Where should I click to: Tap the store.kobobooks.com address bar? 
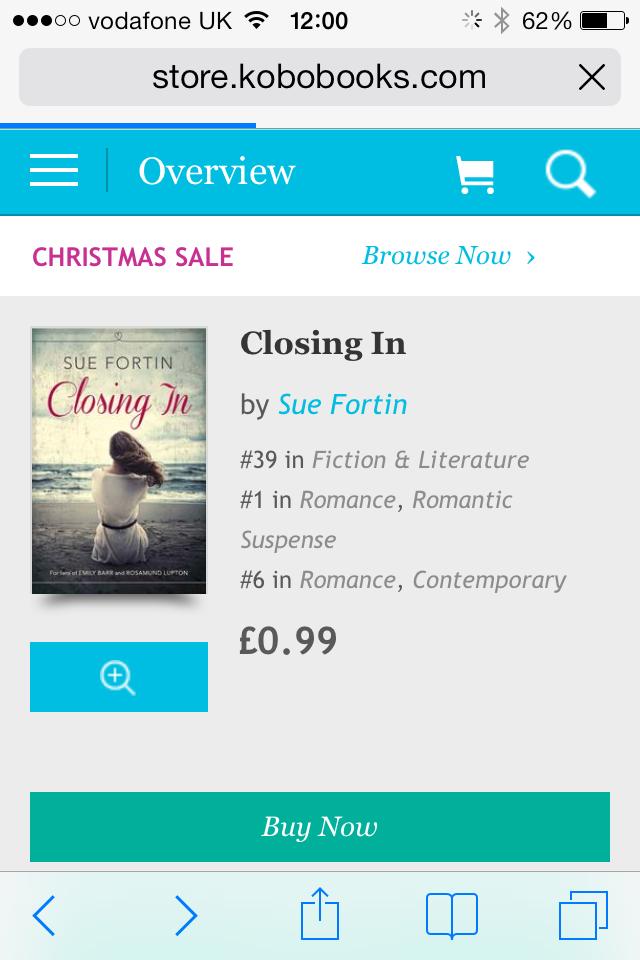318,77
